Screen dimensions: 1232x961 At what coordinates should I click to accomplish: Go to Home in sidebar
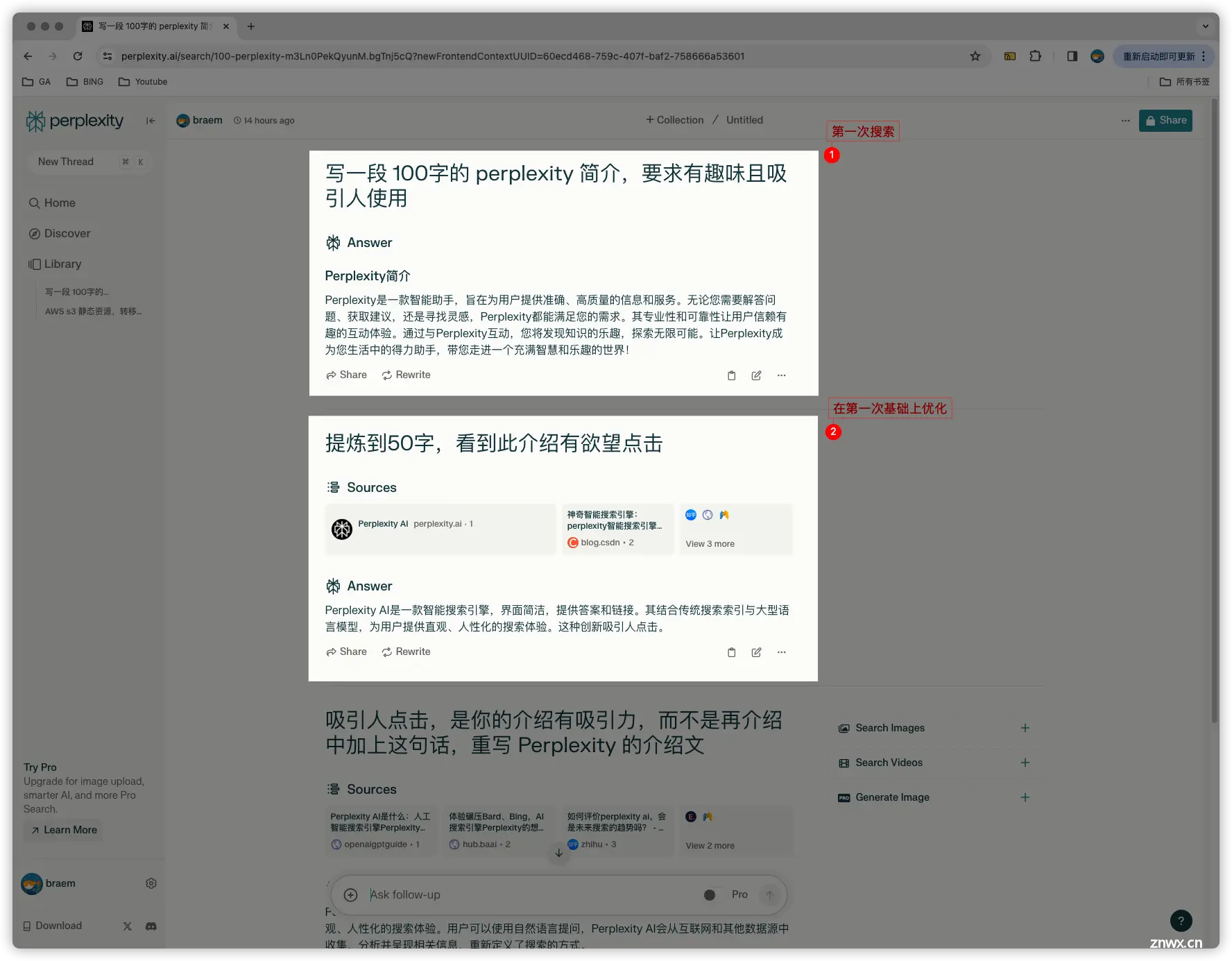(52, 203)
